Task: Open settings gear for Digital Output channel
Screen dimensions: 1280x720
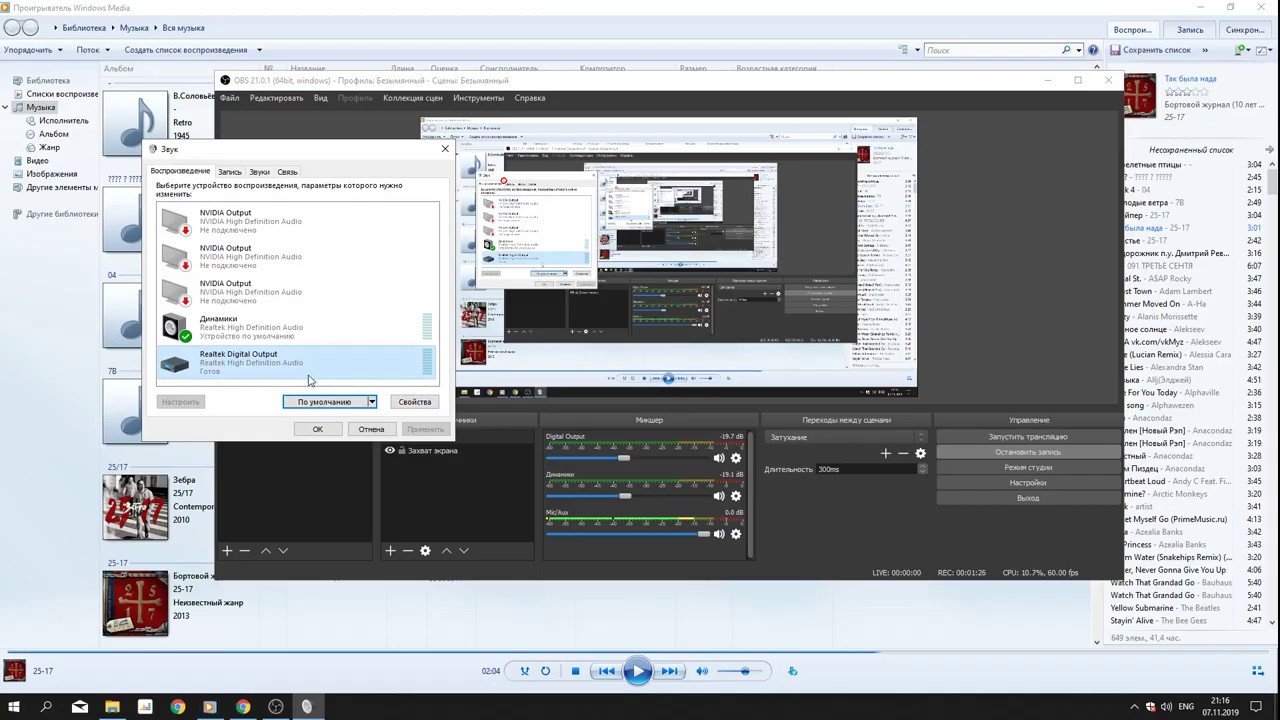Action: pos(736,458)
